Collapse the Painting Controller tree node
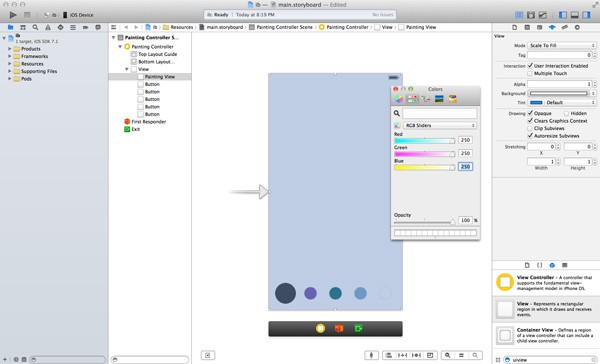Viewport: 600px width, 364px height. tap(120, 46)
